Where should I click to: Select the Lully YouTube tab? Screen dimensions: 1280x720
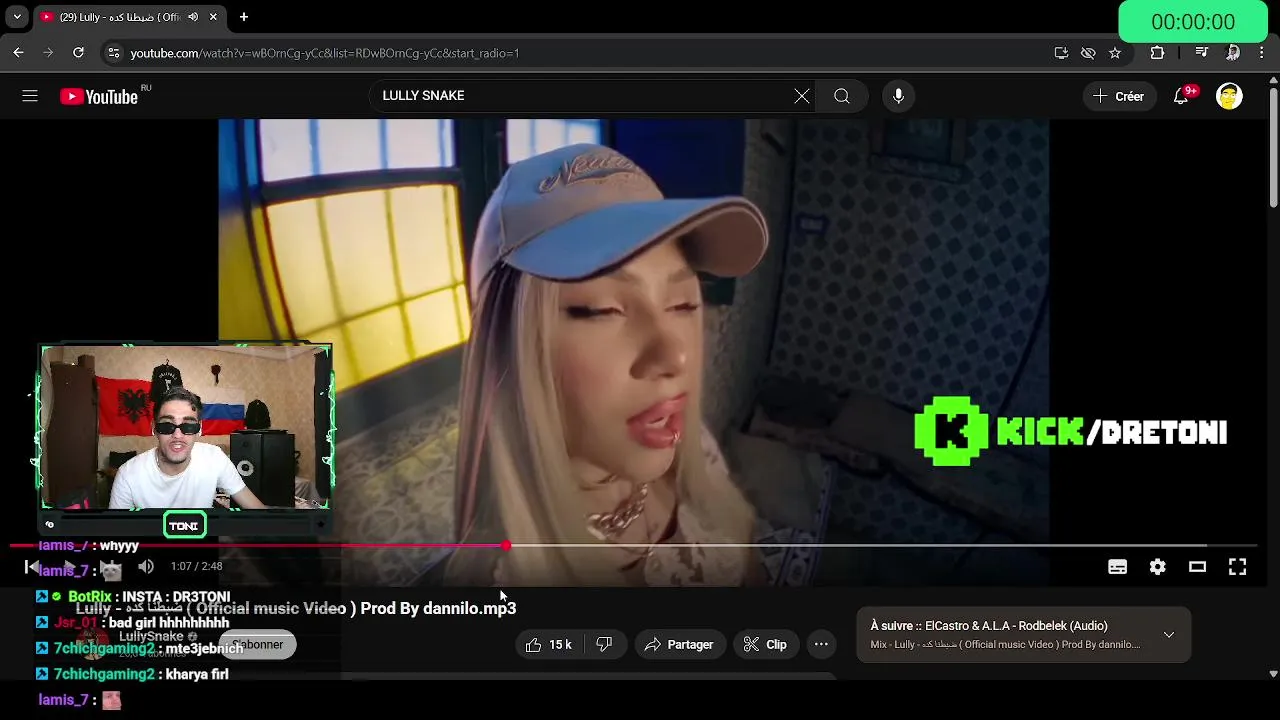(x=119, y=17)
